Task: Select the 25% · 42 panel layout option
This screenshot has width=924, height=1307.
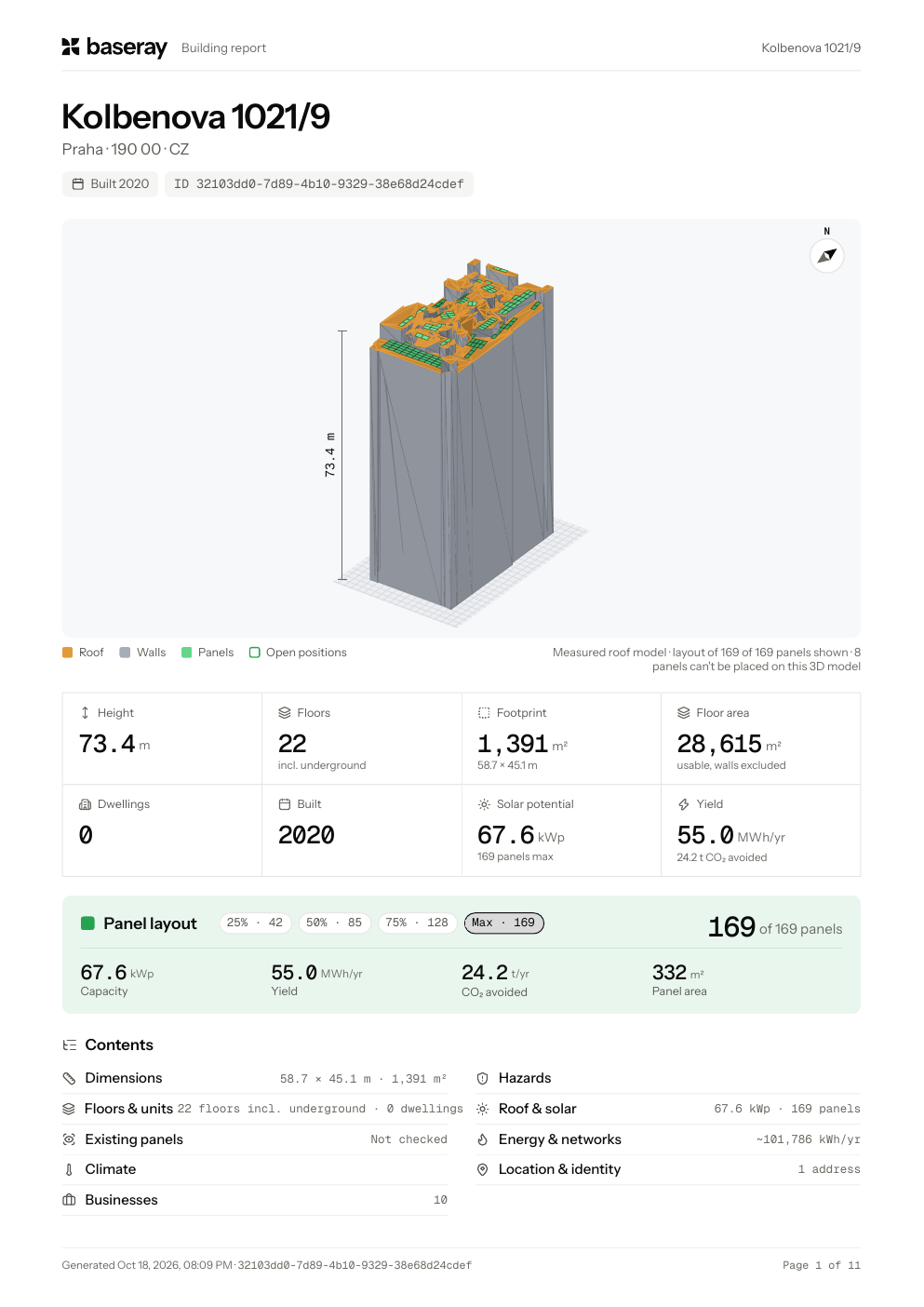Action: point(255,923)
